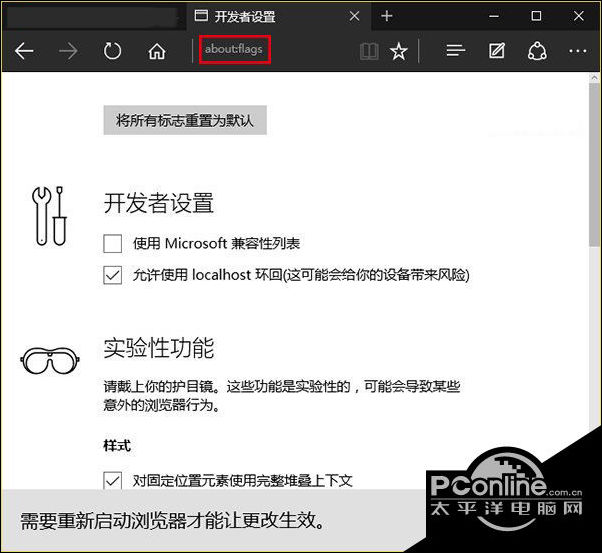Click the 开发者设置 heading
Viewport: 602px width, 553px height.
159,203
